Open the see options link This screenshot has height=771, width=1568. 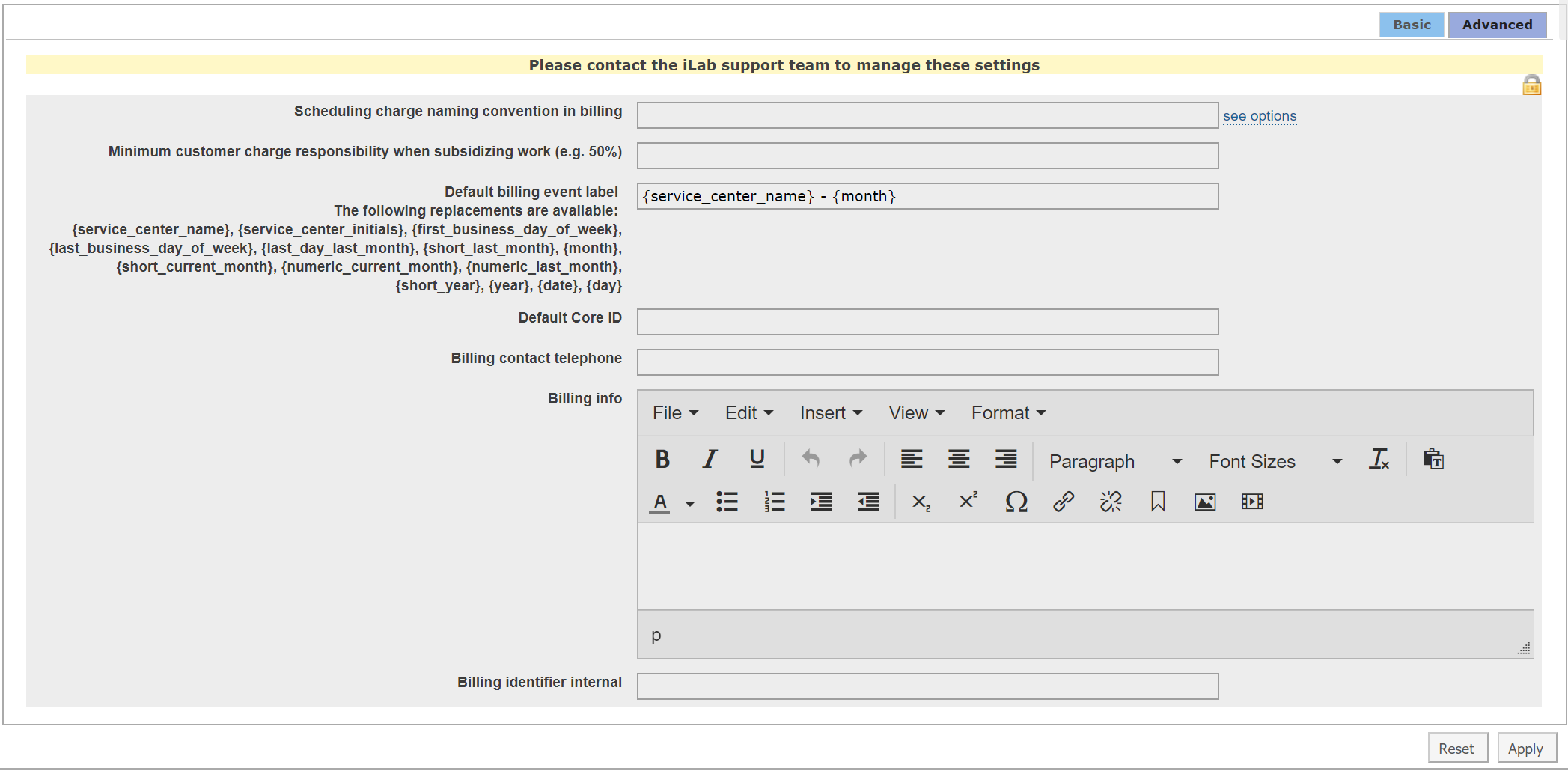pyautogui.click(x=1260, y=116)
